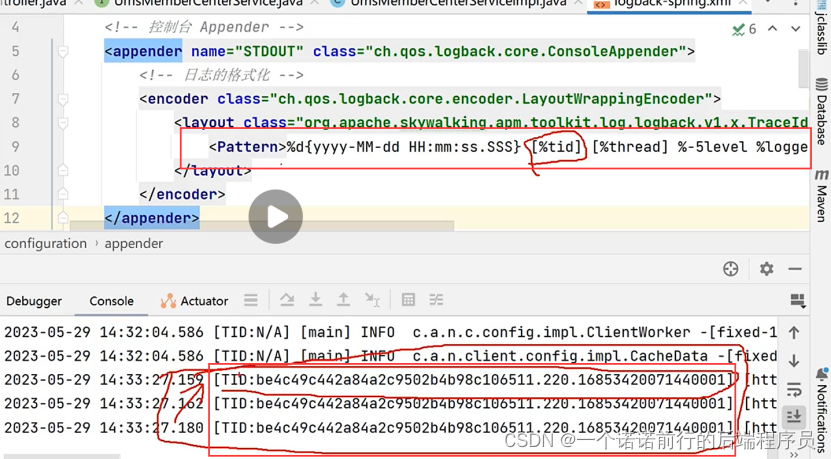The image size is (831, 459).
Task: Open the Evaluate Expression calculator icon
Action: 408,300
